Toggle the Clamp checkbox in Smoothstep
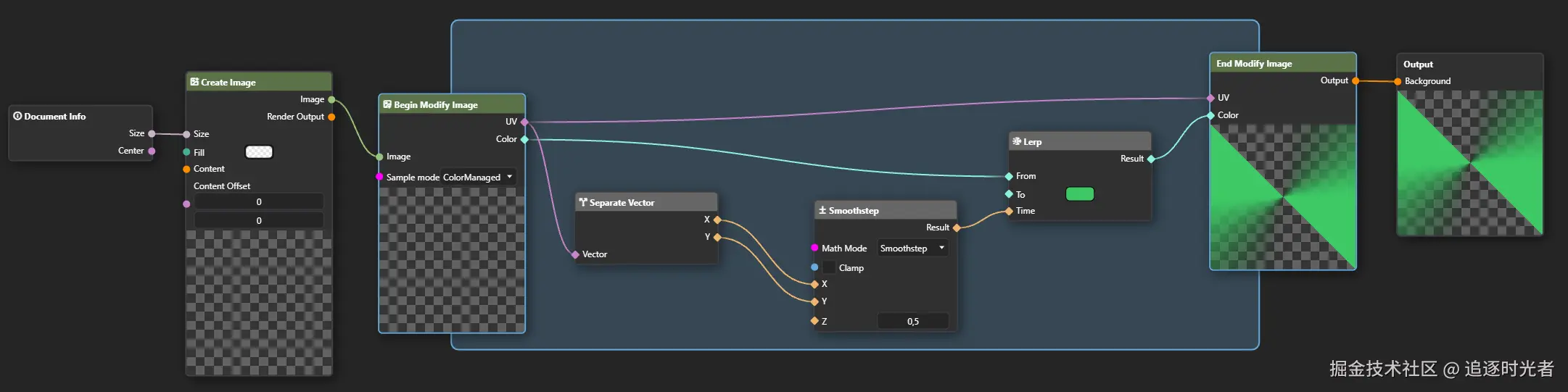 click(x=829, y=267)
